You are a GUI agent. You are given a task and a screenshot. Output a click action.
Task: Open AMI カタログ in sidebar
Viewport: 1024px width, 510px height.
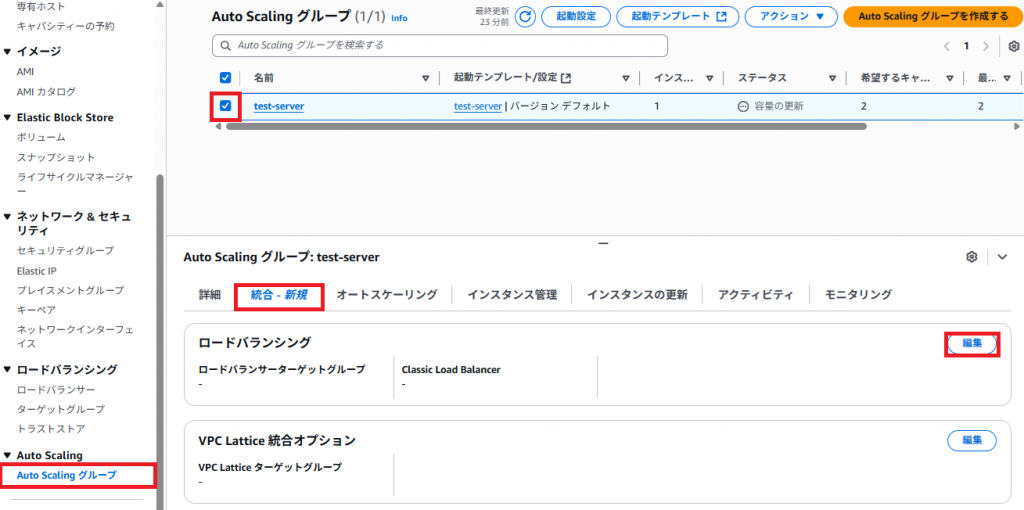46,91
